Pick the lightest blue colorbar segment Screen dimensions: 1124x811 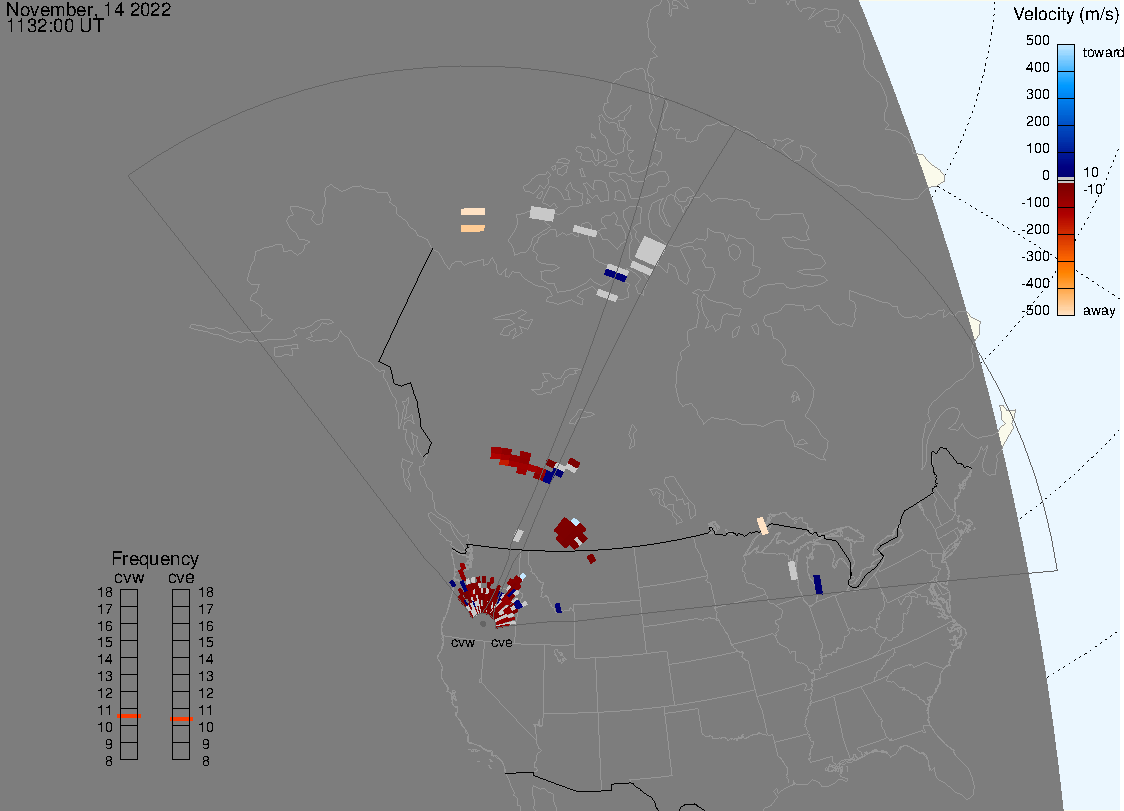point(1066,57)
